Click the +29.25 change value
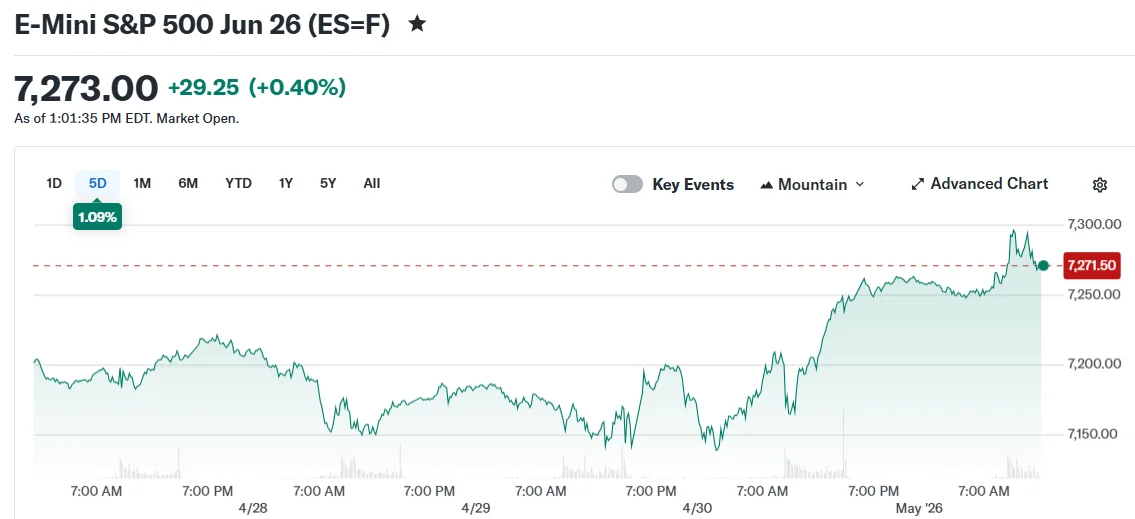 [x=203, y=88]
